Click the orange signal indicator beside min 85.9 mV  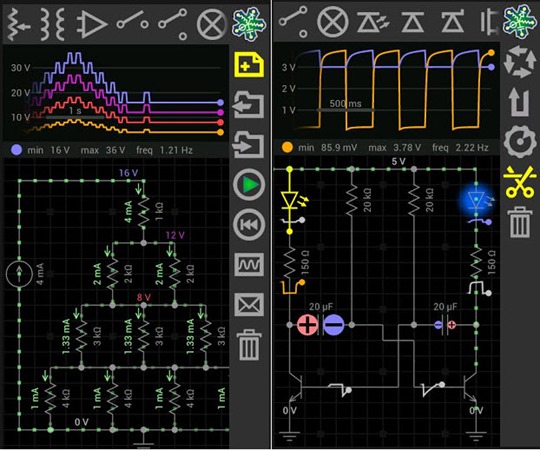point(287,147)
